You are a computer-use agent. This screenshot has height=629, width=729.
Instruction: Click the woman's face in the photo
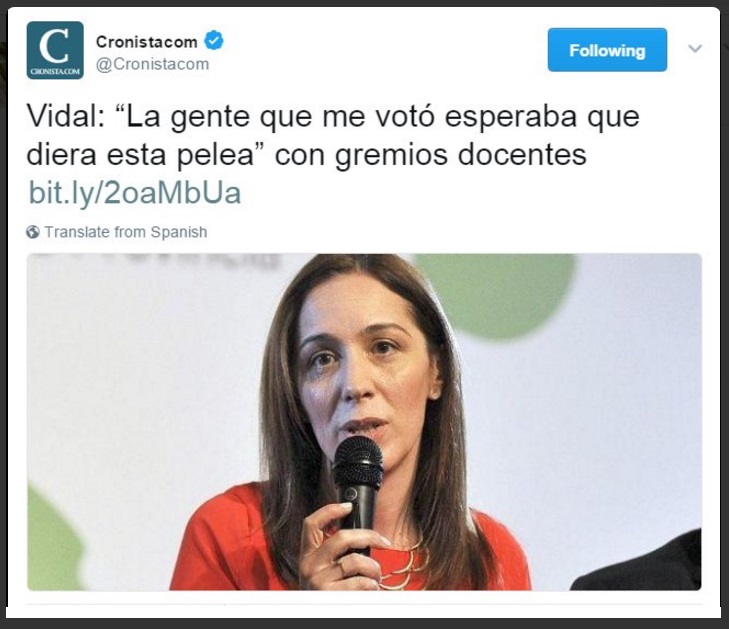pyautogui.click(x=365, y=372)
